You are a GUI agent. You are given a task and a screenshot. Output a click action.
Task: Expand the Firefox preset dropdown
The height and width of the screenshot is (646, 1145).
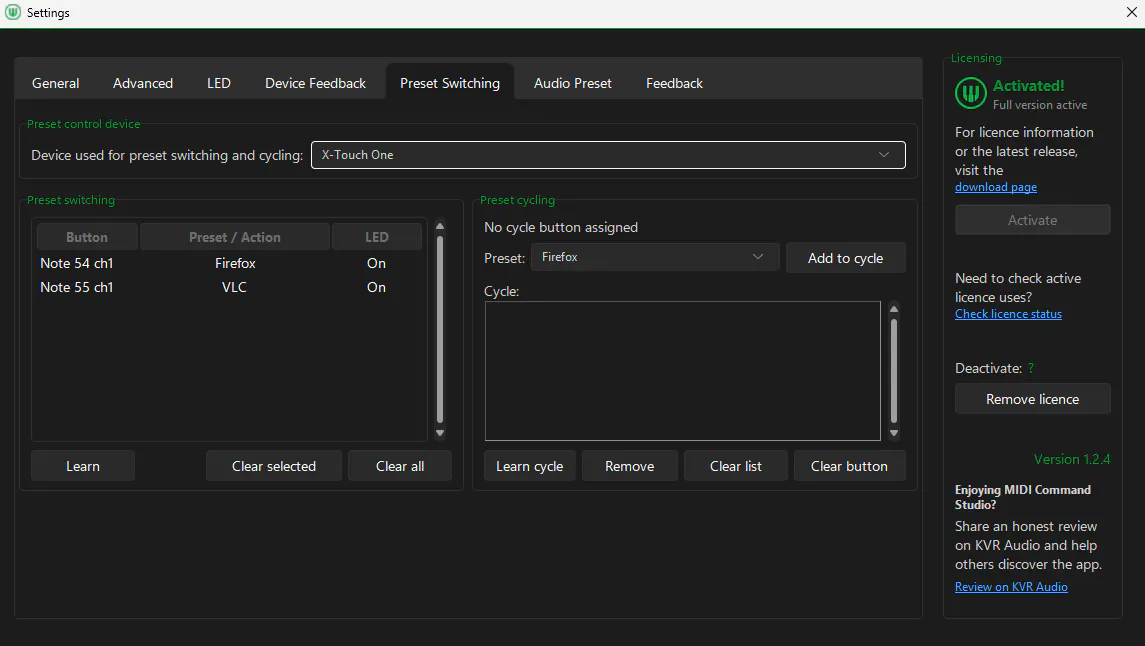654,257
